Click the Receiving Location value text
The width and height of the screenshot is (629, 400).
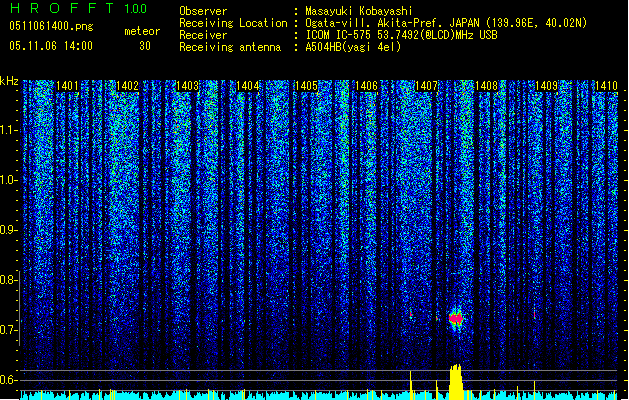[x=446, y=23]
